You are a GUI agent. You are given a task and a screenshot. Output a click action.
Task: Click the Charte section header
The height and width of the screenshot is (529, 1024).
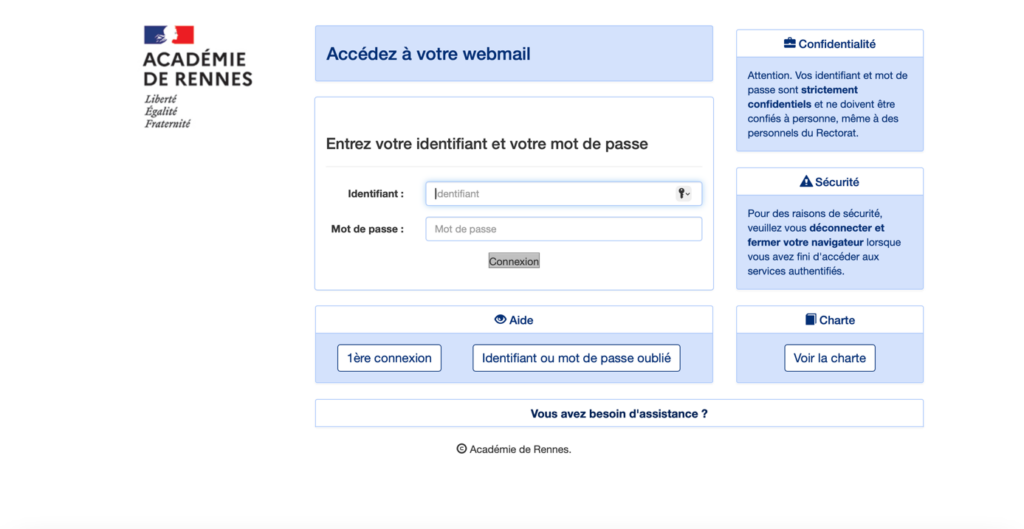pyautogui.click(x=836, y=320)
